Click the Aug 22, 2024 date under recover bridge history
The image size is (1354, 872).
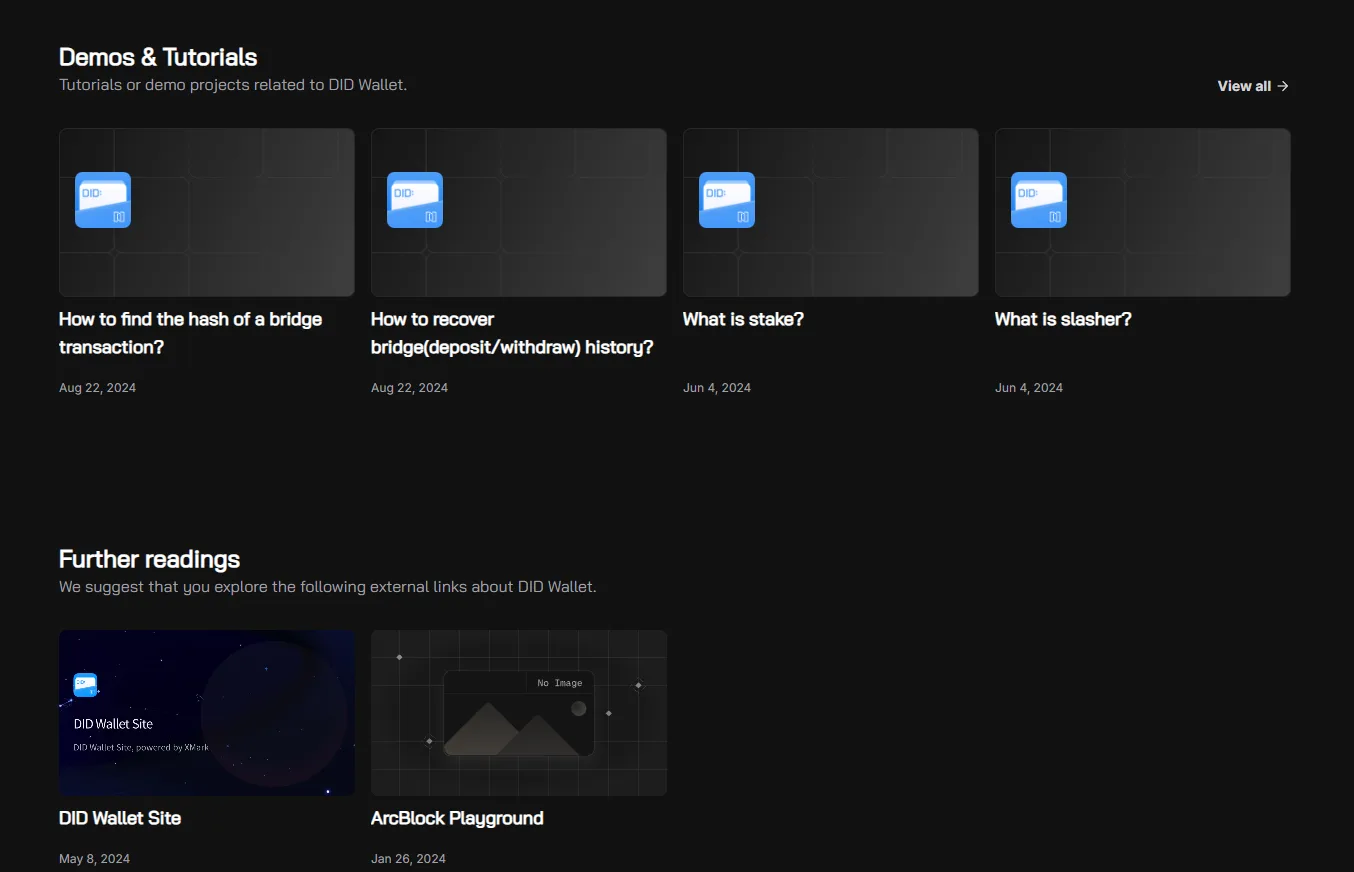tap(410, 387)
